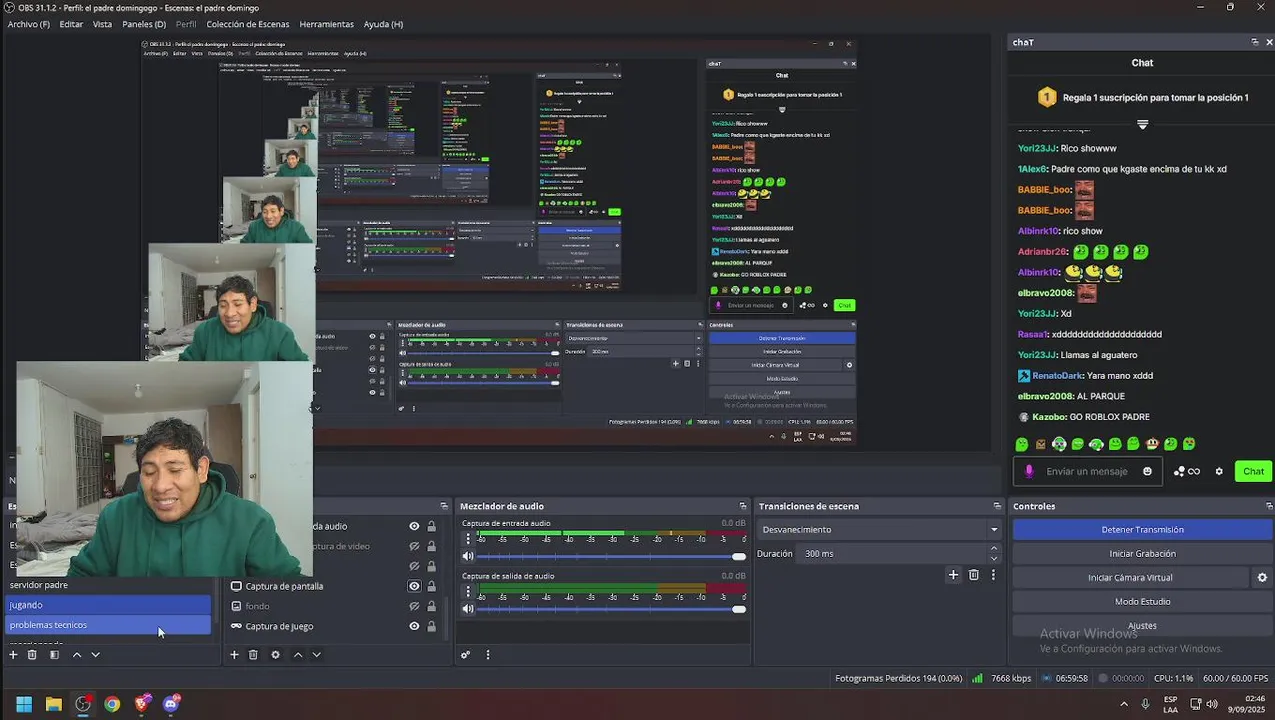
Task: Remove transition with the transitions trash icon
Action: (x=974, y=575)
